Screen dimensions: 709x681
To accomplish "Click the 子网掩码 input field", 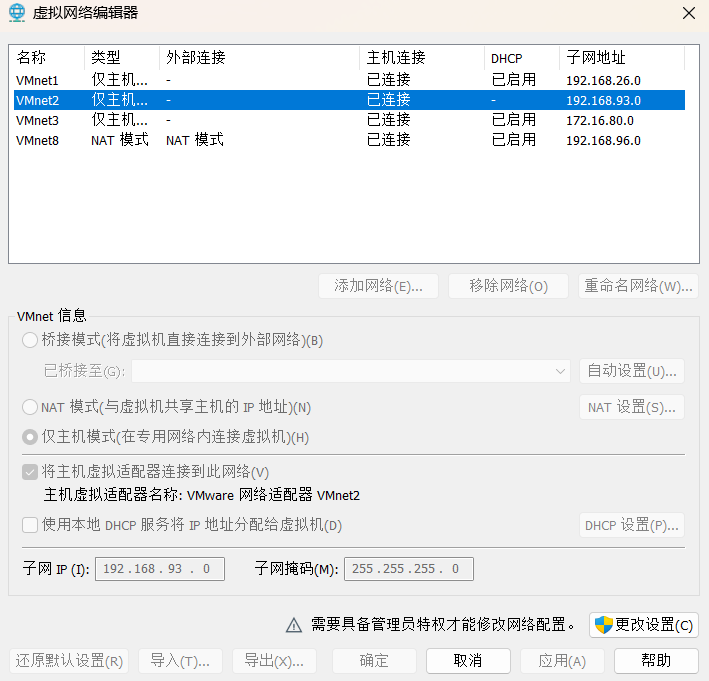I will tap(409, 569).
